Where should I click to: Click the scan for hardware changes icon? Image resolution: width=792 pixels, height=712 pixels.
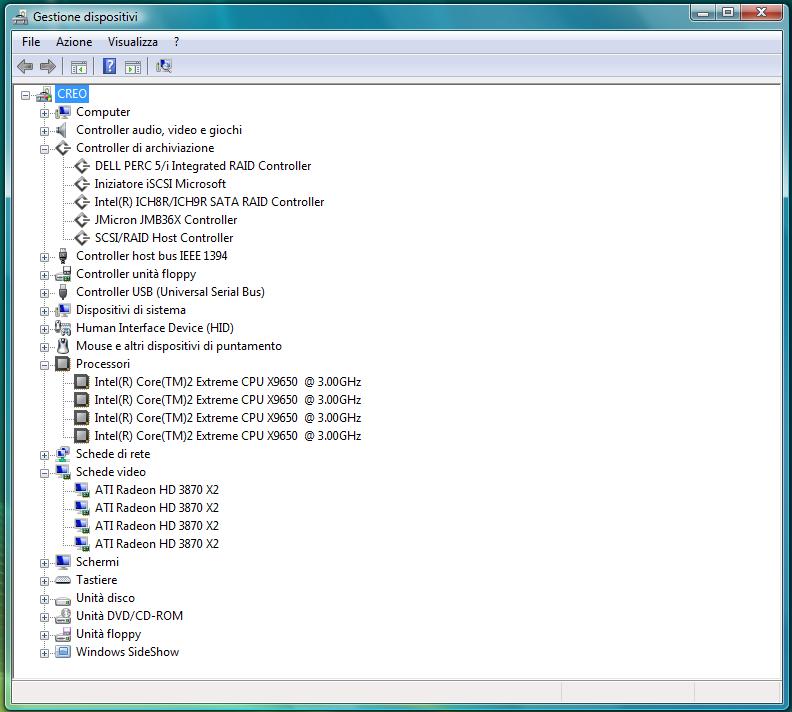(164, 66)
